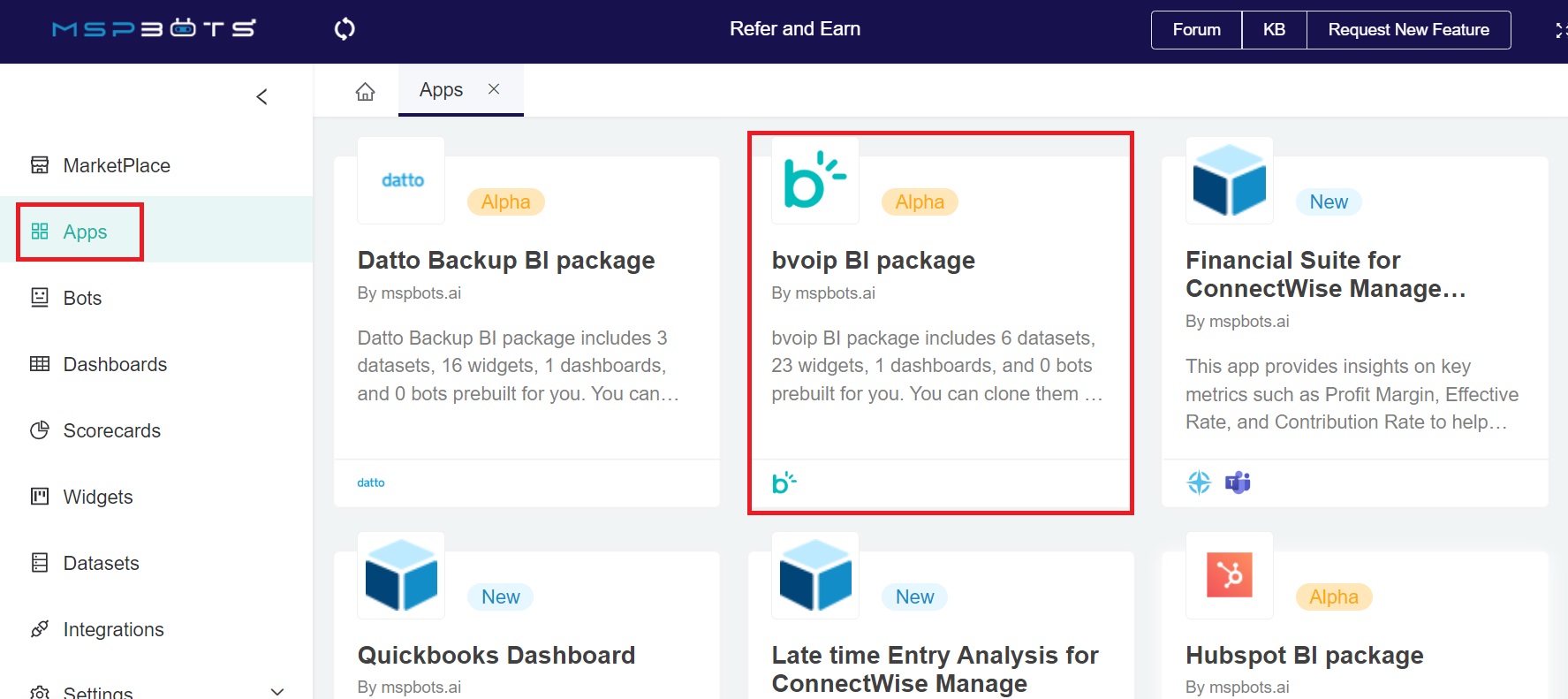Go to the home tab icon

coord(365,91)
